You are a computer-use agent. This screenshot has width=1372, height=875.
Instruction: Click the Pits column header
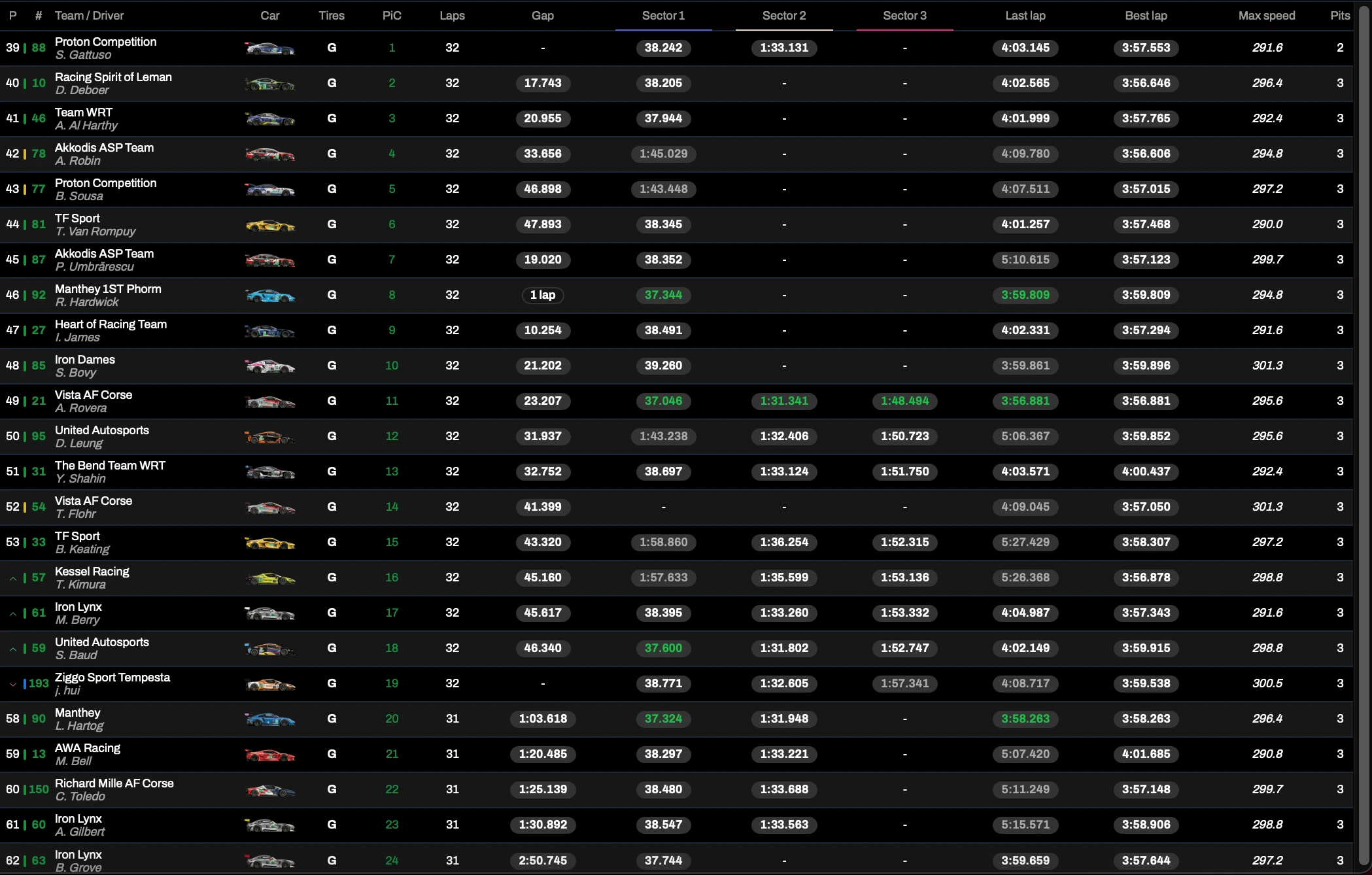tap(1340, 16)
